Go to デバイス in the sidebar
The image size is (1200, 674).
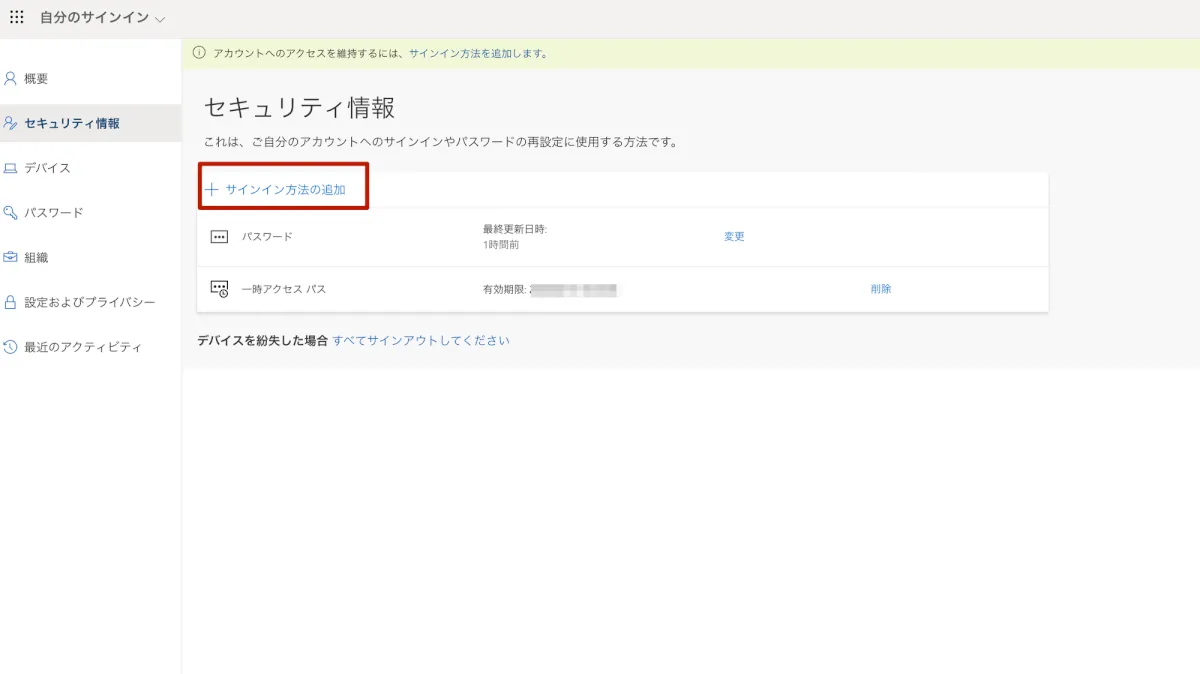pyautogui.click(x=47, y=168)
